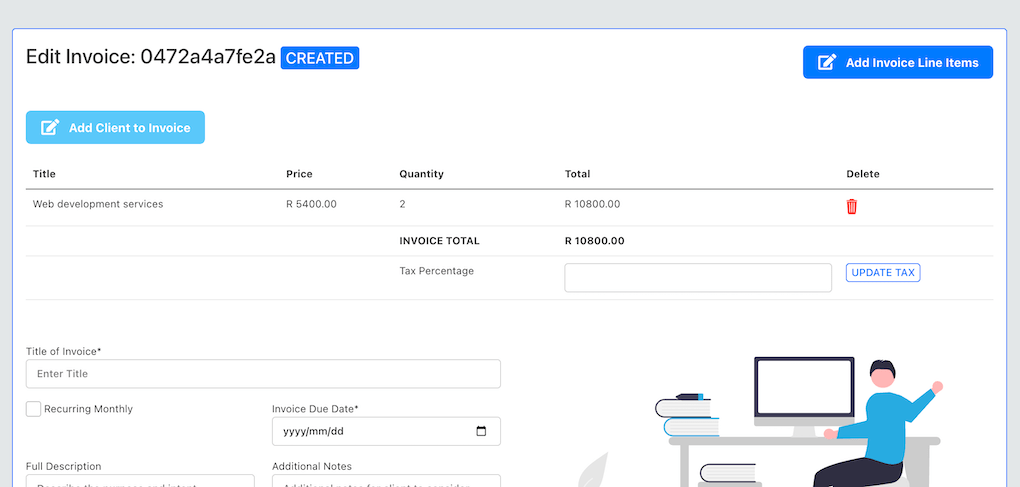Click the 'Total' column header
This screenshot has width=1020, height=487.
[x=578, y=174]
